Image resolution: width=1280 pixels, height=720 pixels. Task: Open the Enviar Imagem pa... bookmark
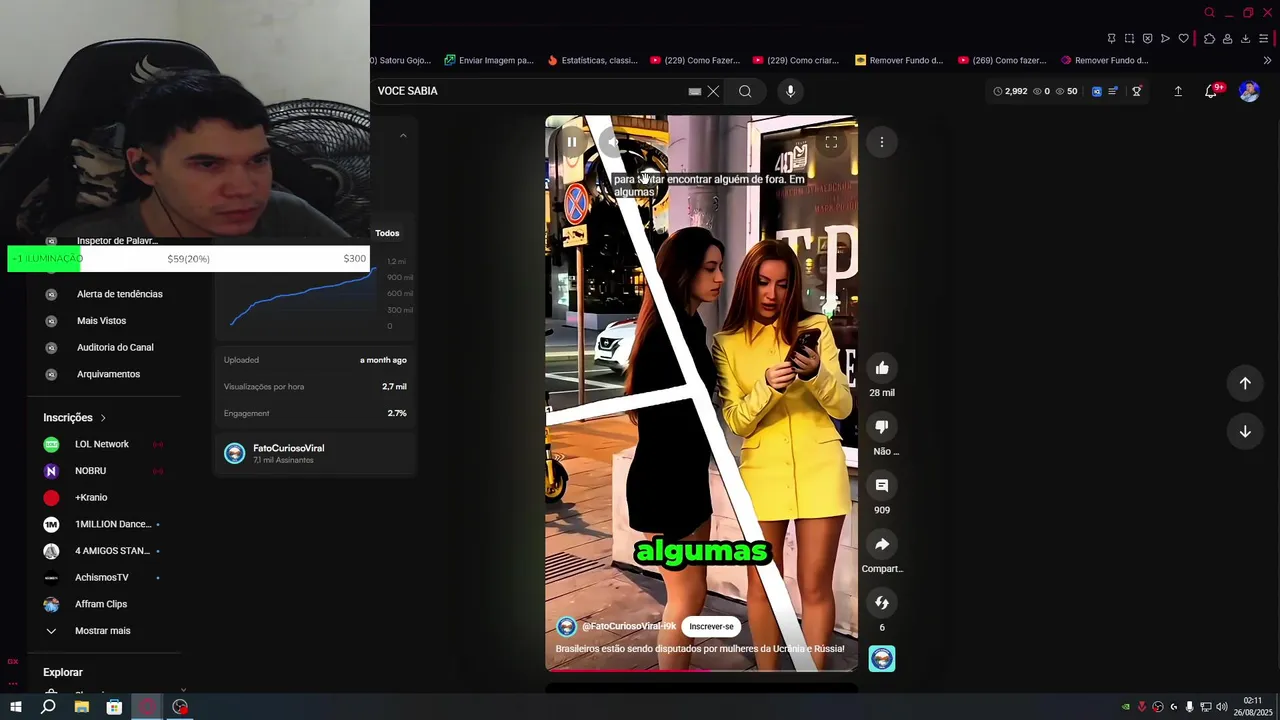pos(490,60)
